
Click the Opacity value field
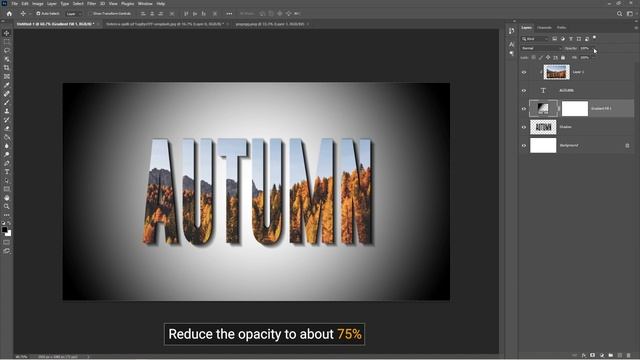point(585,48)
